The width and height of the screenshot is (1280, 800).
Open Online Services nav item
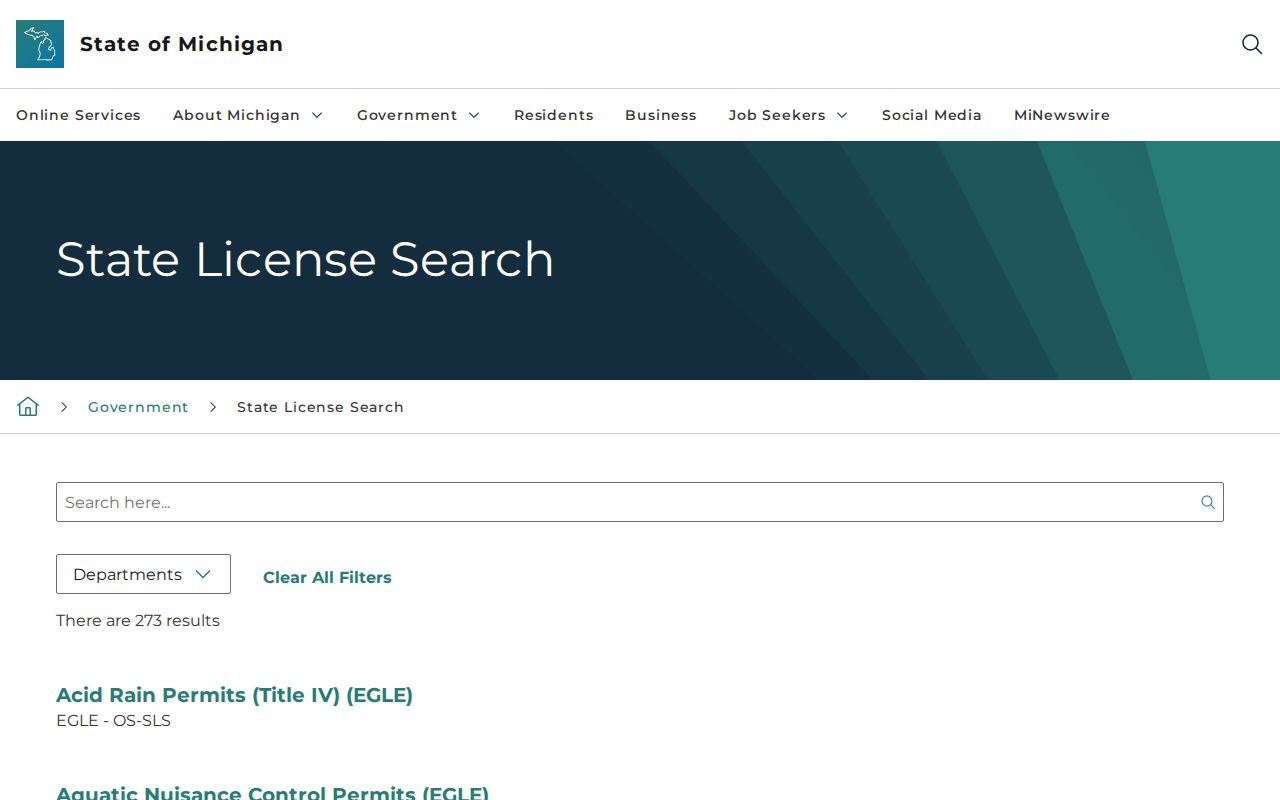coord(78,115)
